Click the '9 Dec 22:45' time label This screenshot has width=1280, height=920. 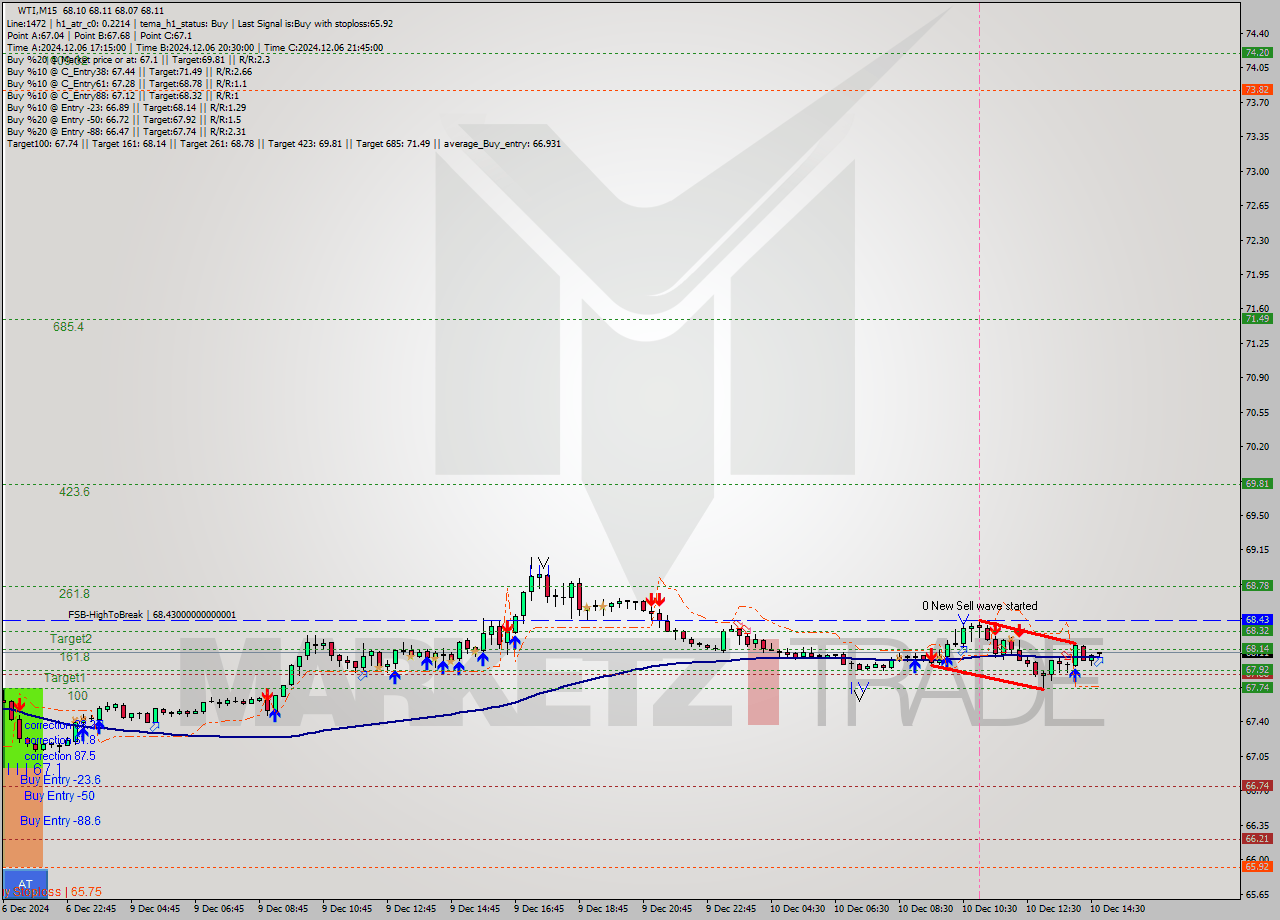pyautogui.click(x=732, y=909)
